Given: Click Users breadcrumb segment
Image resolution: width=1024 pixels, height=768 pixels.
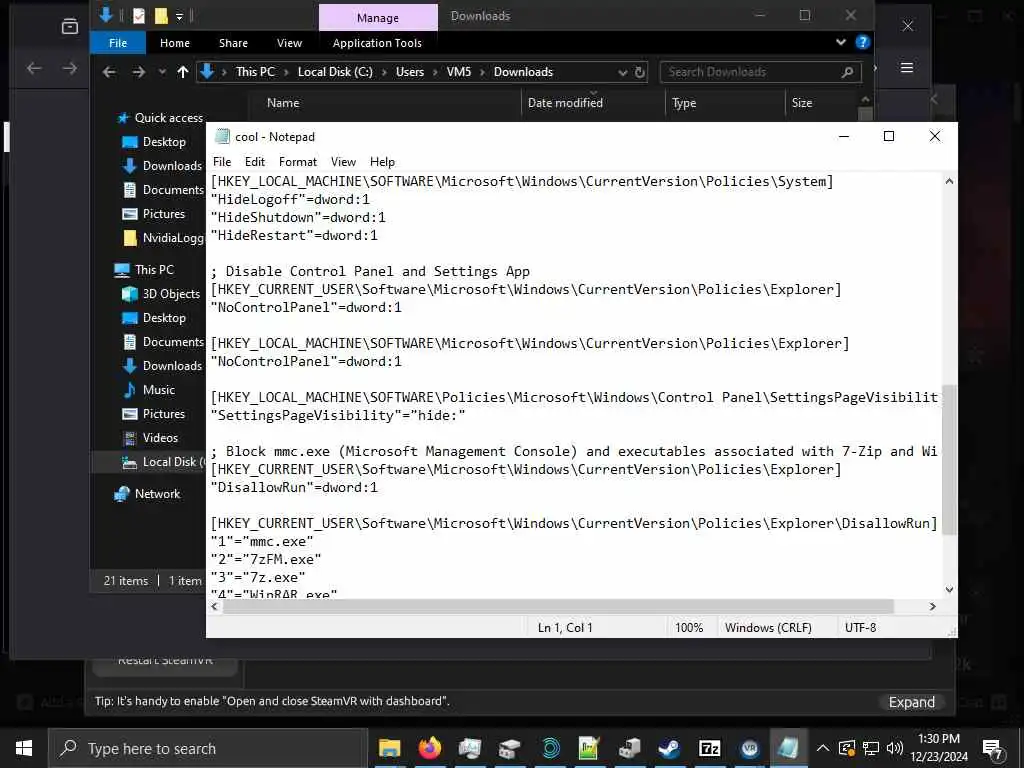Looking at the screenshot, I should pos(409,72).
